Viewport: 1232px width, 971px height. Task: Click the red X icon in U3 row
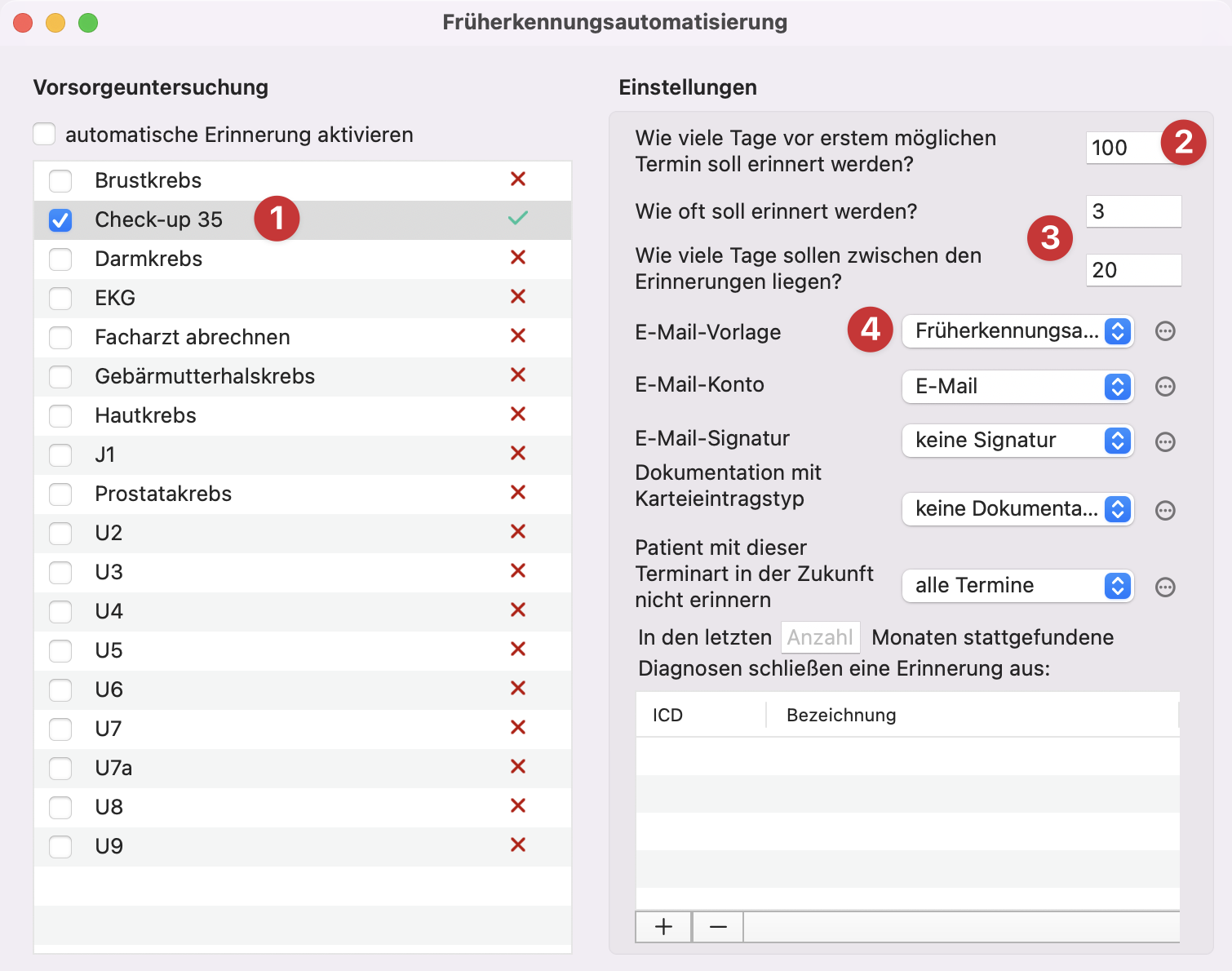coord(517,570)
